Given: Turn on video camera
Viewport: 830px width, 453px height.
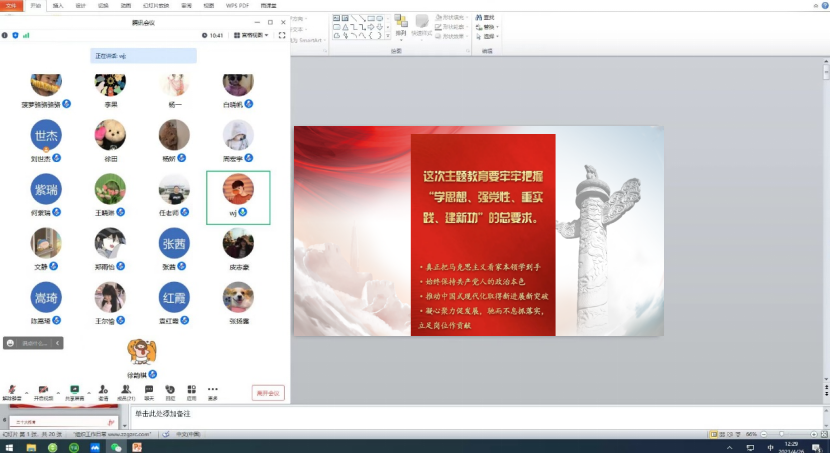Looking at the screenshot, I should 42,390.
